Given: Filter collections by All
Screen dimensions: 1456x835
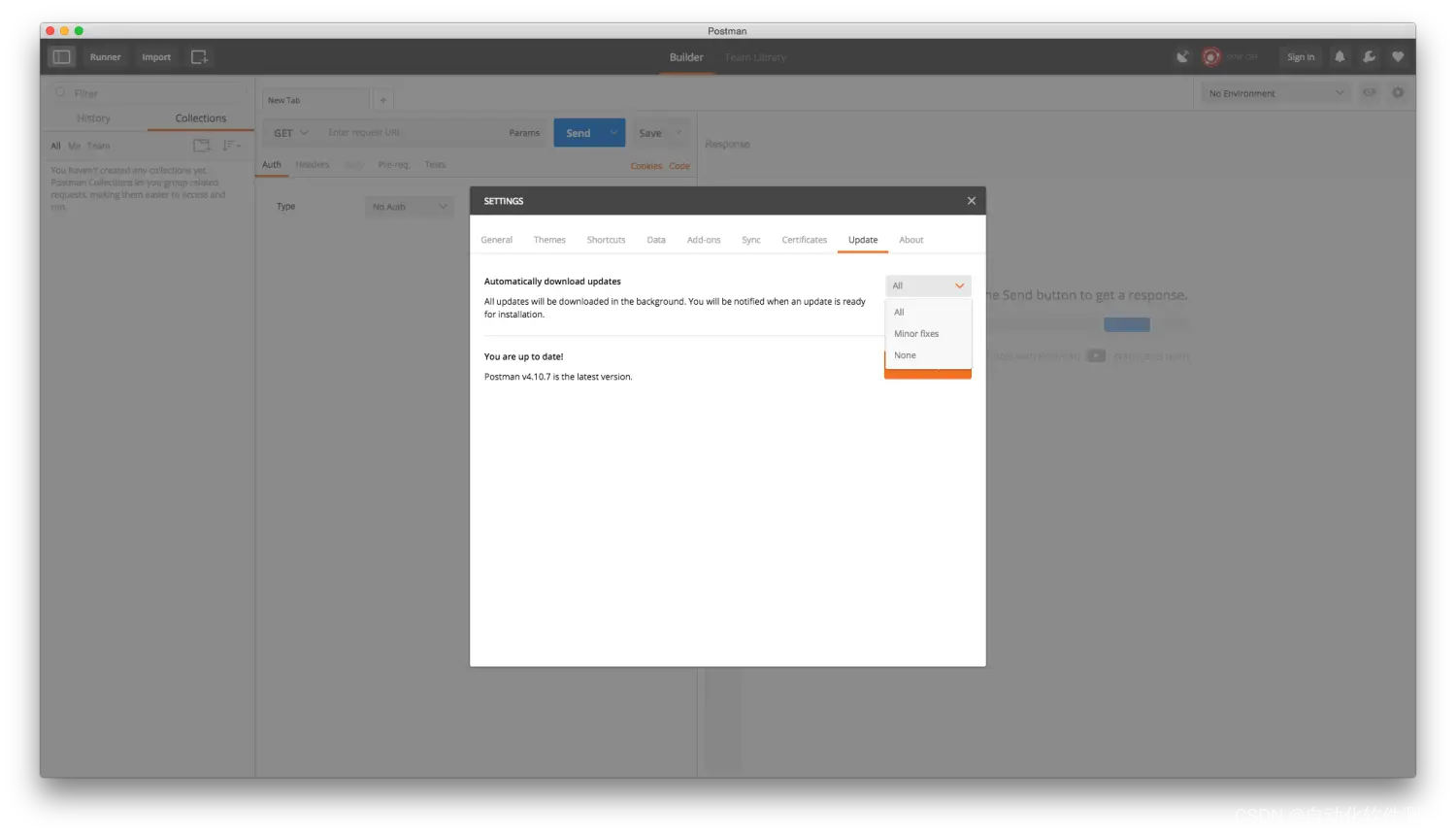Looking at the screenshot, I should (x=55, y=147).
